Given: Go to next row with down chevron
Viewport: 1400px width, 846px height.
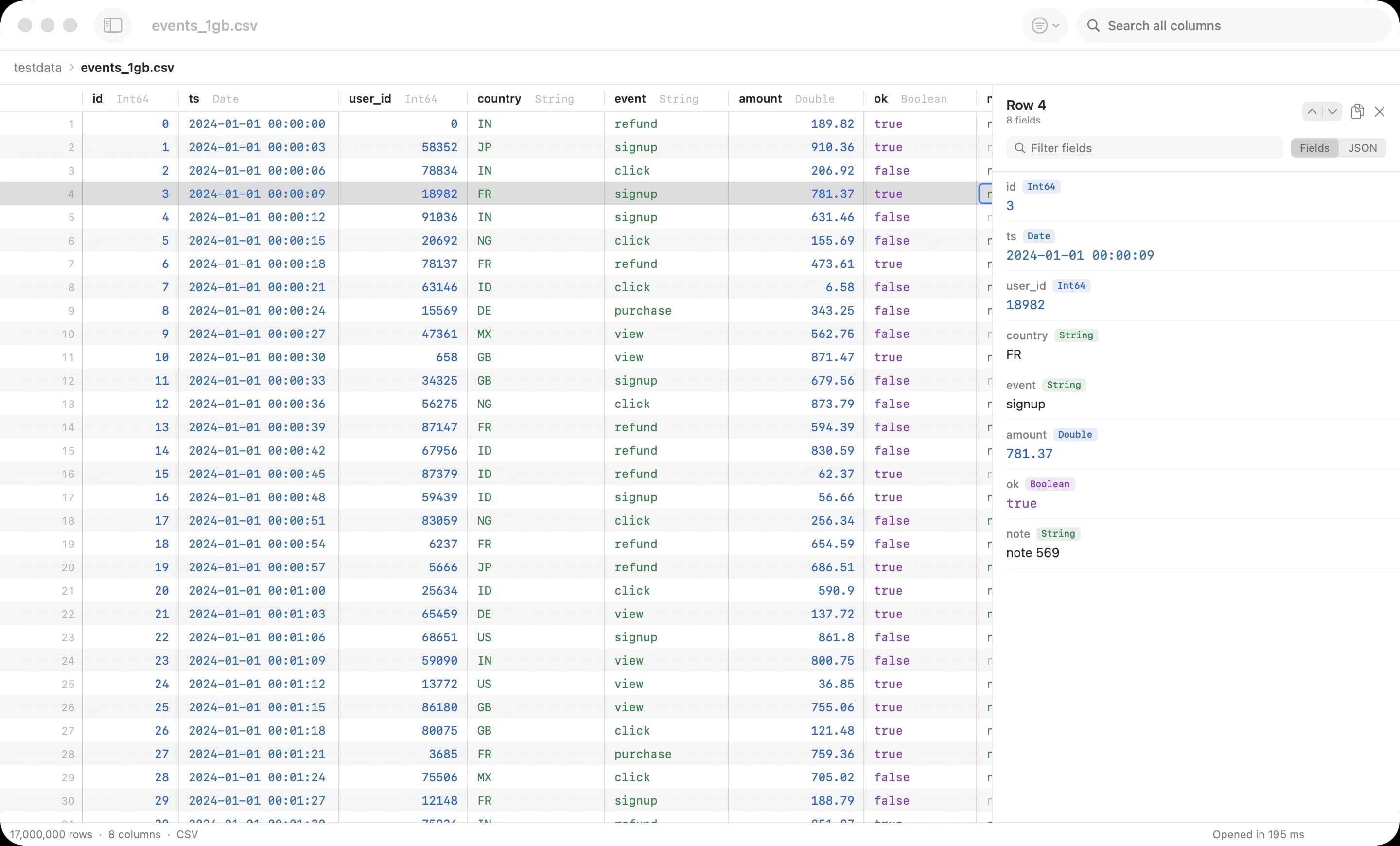Looking at the screenshot, I should 1332,111.
